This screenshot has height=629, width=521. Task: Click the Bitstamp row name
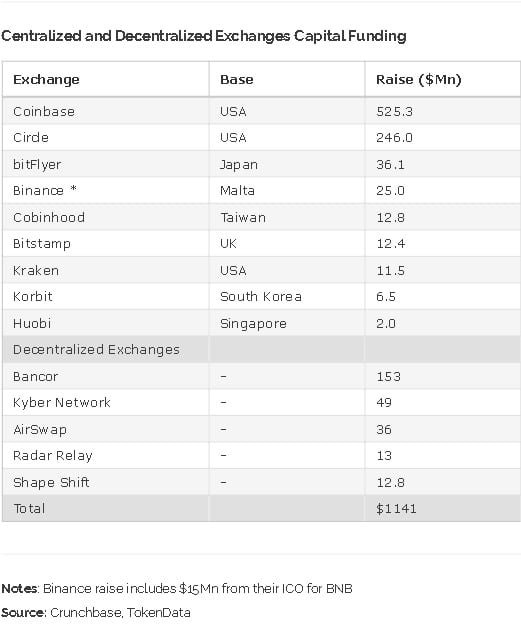(42, 243)
